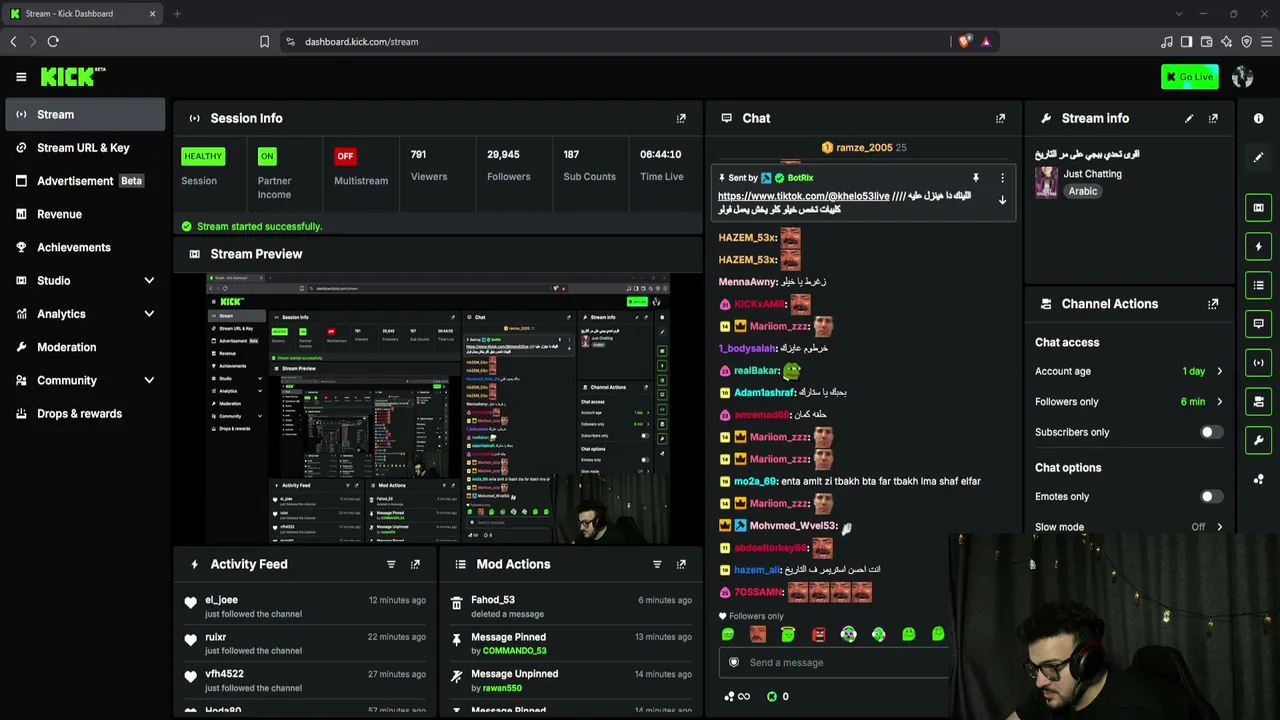Pop out the Stream info panel
The width and height of the screenshot is (1280, 720).
point(1213,118)
